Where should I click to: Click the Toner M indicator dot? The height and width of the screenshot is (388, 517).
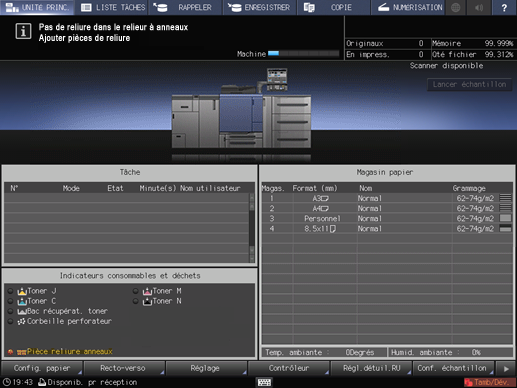click(x=135, y=291)
